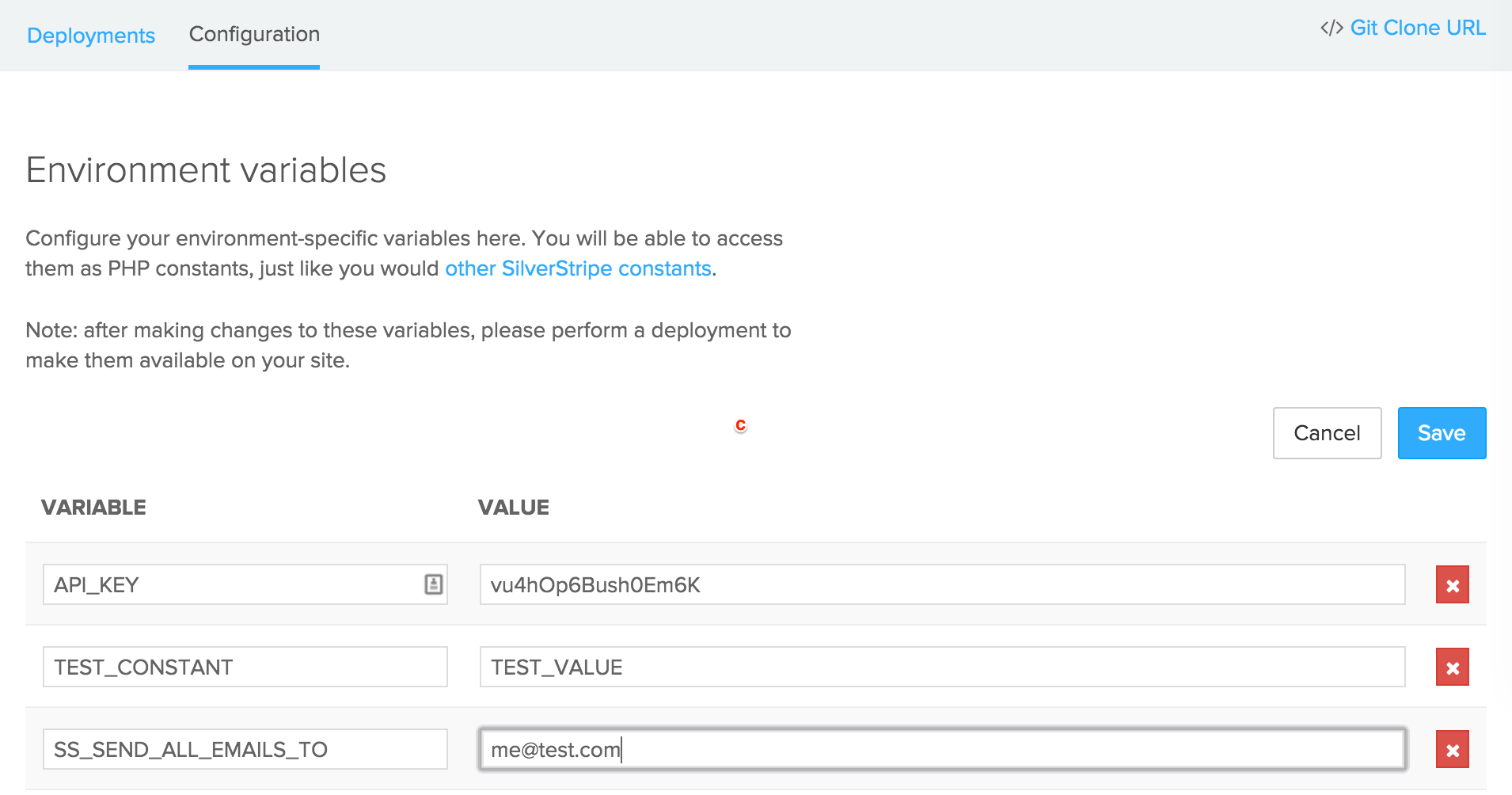This screenshot has width=1512, height=795.
Task: Select the Configuration tab
Action: [x=254, y=35]
